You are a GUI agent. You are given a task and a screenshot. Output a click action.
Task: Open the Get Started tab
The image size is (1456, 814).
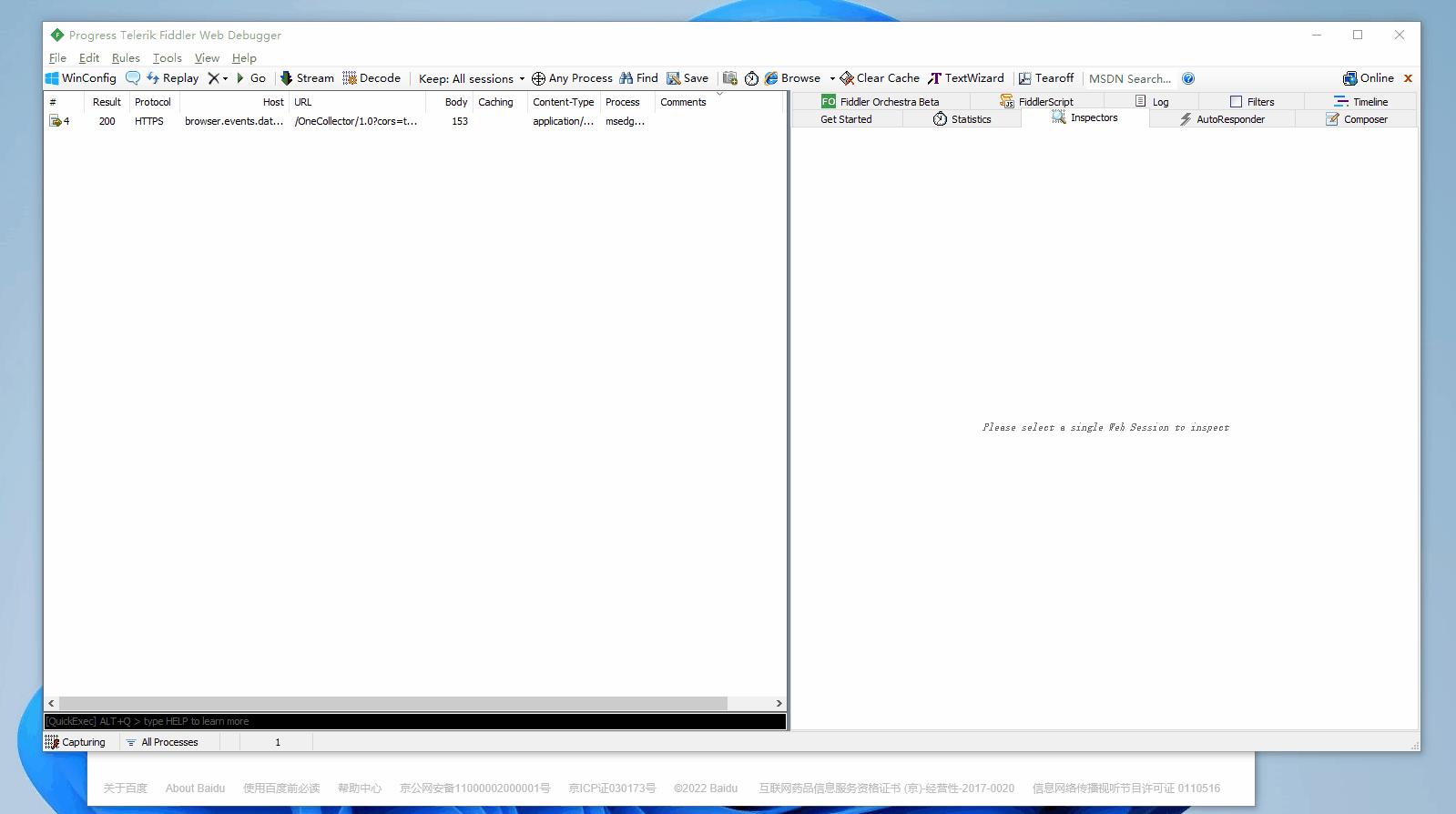point(847,119)
